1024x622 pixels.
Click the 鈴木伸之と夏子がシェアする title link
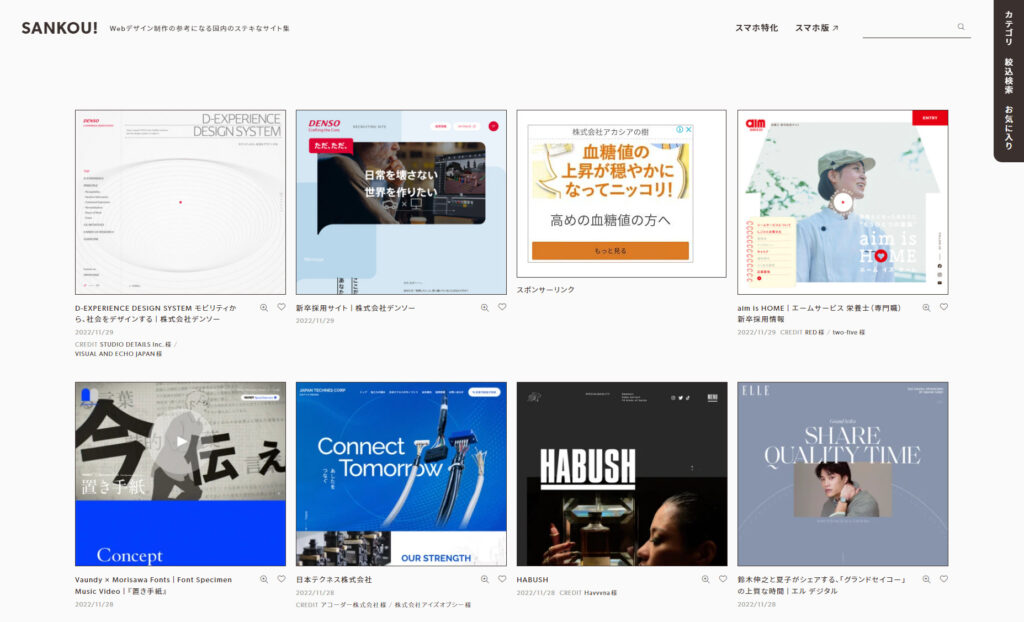point(822,585)
